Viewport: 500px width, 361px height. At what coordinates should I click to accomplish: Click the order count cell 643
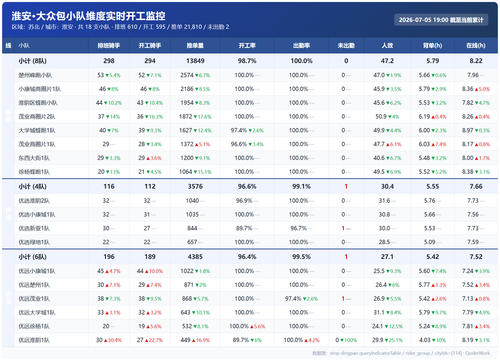click(x=185, y=313)
